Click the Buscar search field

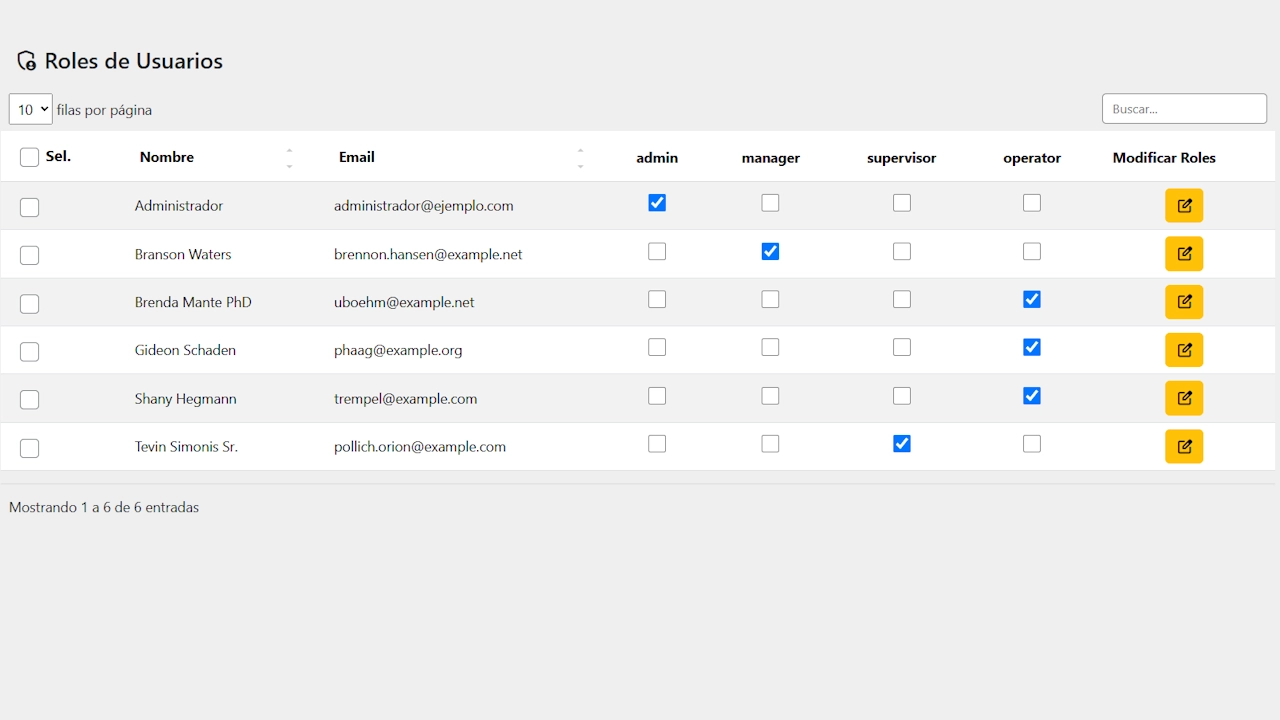pyautogui.click(x=1184, y=109)
